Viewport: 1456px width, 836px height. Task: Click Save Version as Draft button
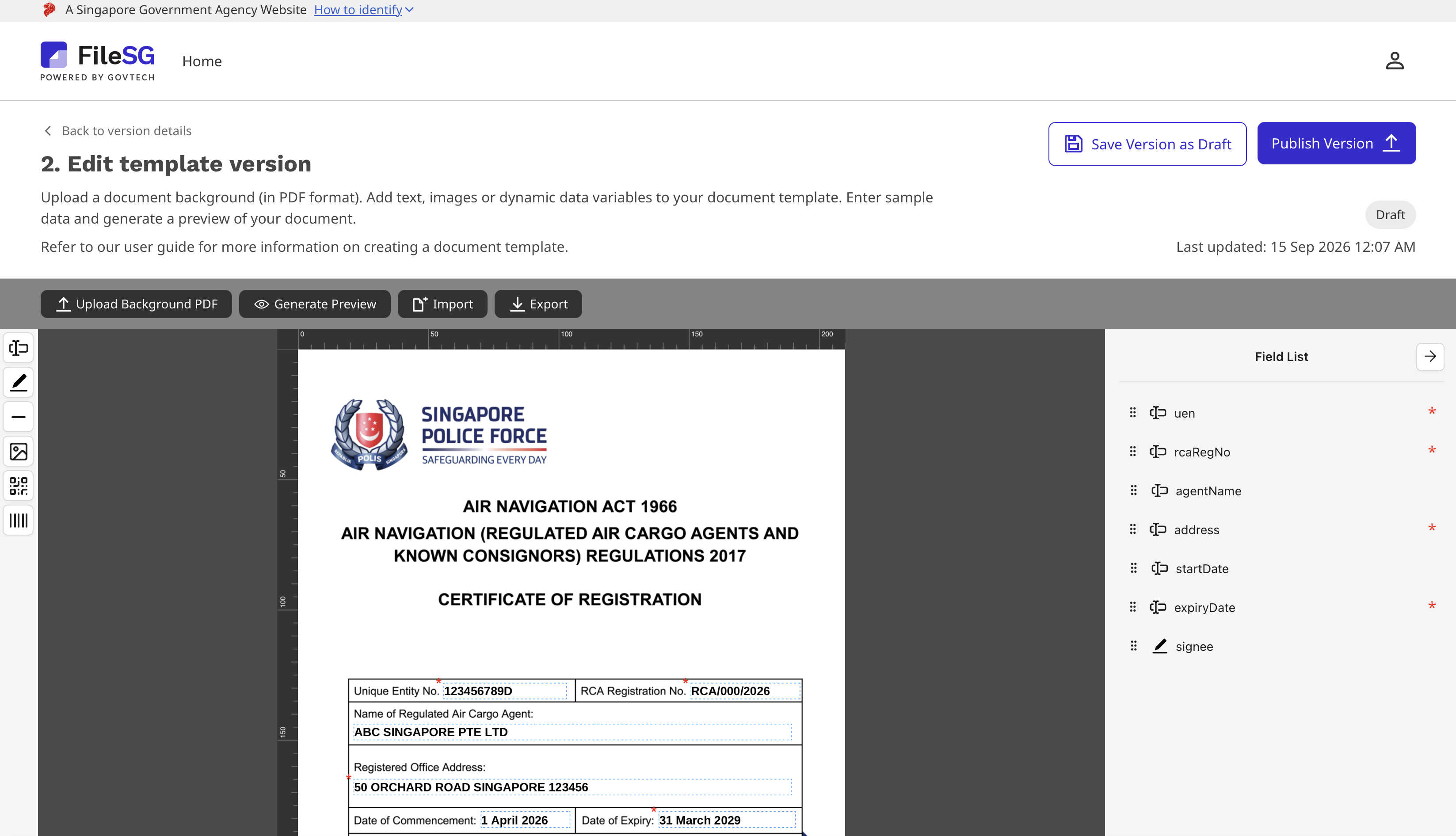click(x=1147, y=144)
